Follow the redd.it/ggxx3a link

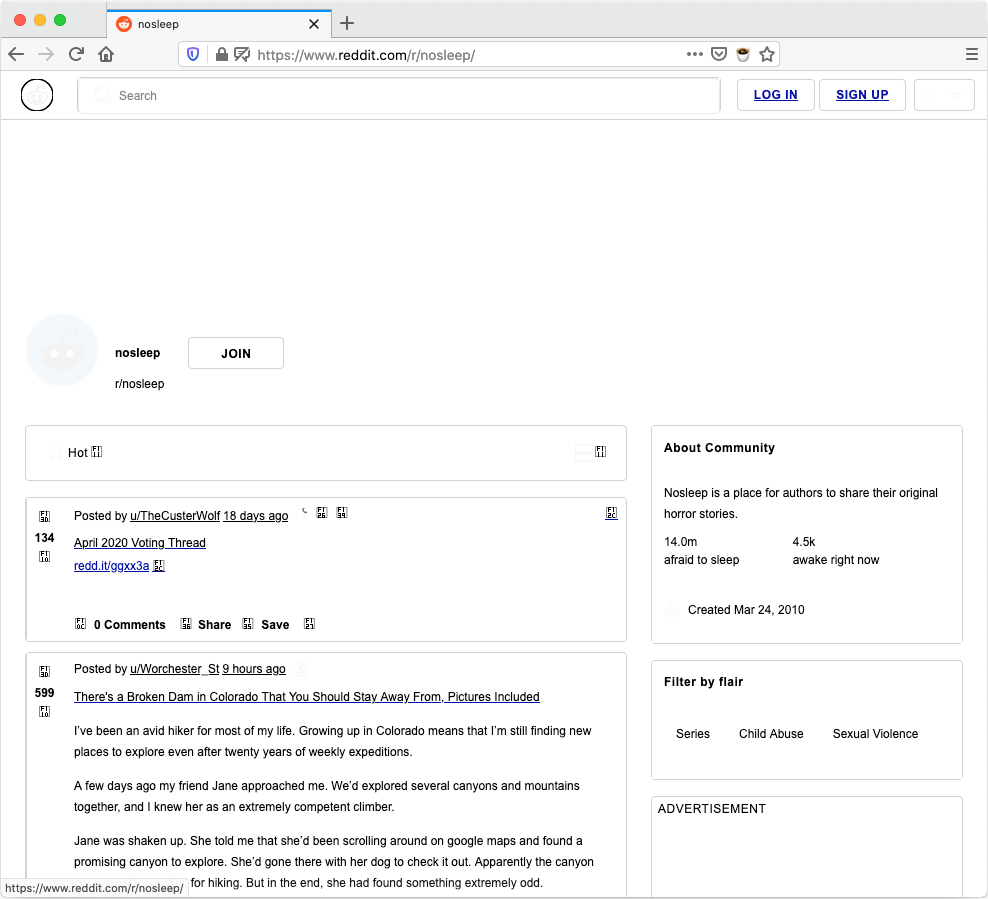pos(112,566)
